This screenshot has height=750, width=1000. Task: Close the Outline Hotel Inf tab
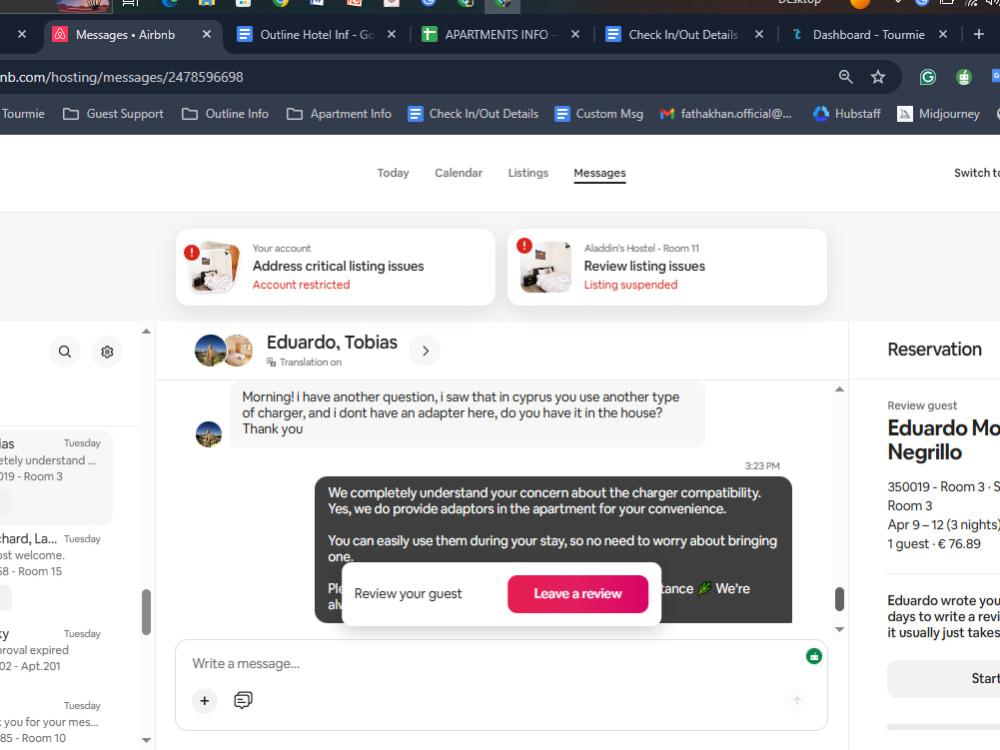pyautogui.click(x=392, y=34)
